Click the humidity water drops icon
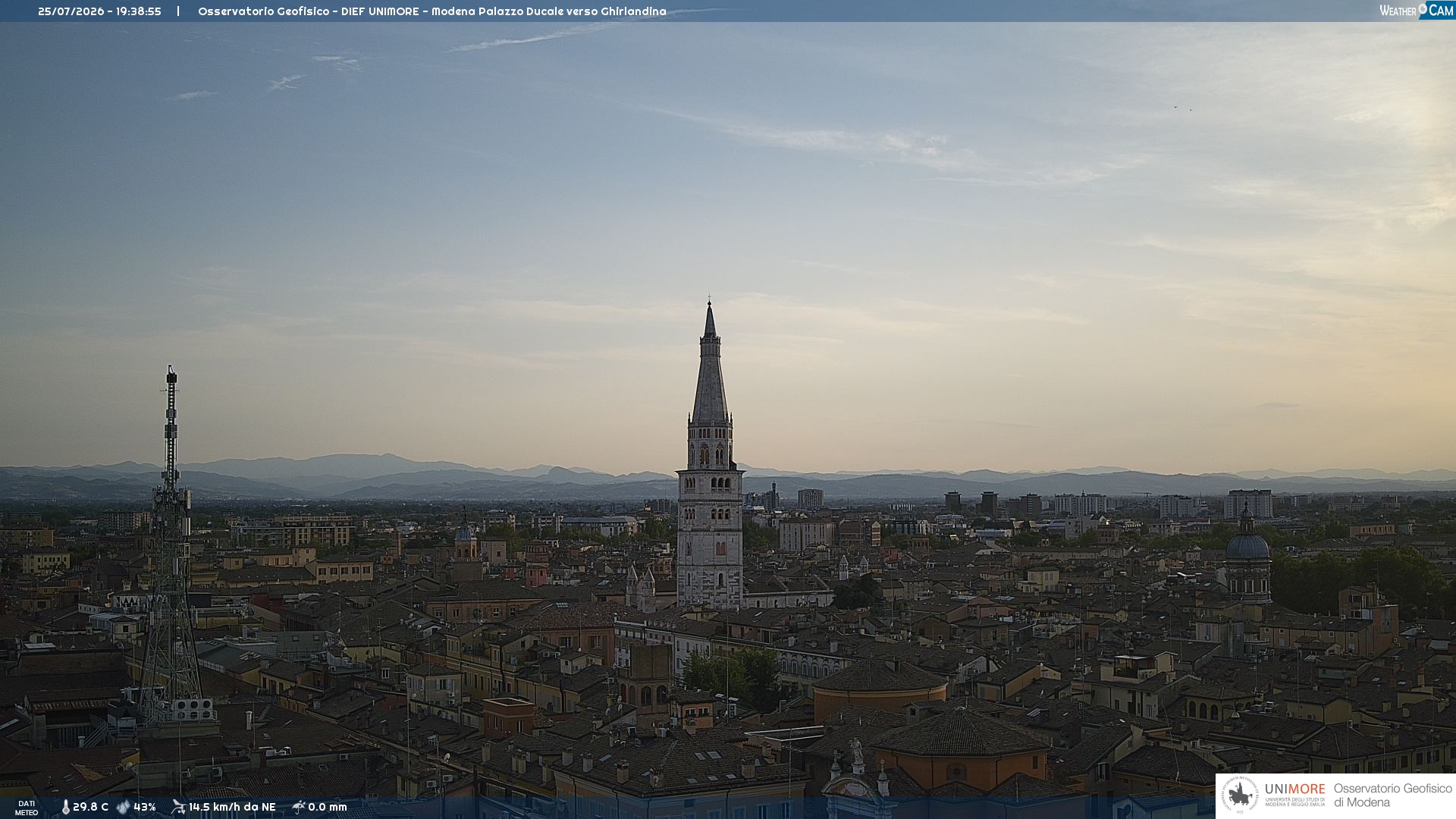This screenshot has height=819, width=1456. 123,807
